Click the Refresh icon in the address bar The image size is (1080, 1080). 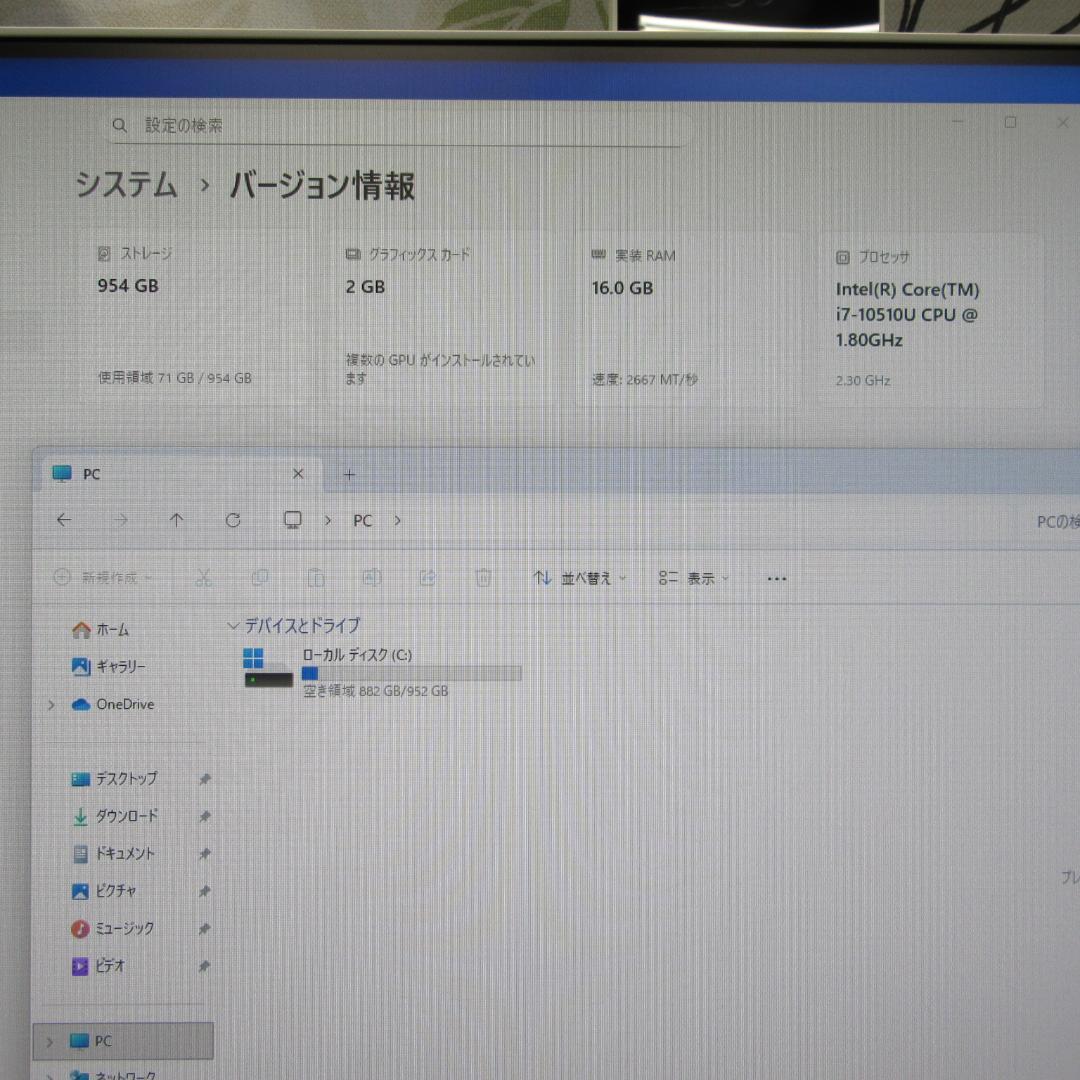click(x=233, y=520)
